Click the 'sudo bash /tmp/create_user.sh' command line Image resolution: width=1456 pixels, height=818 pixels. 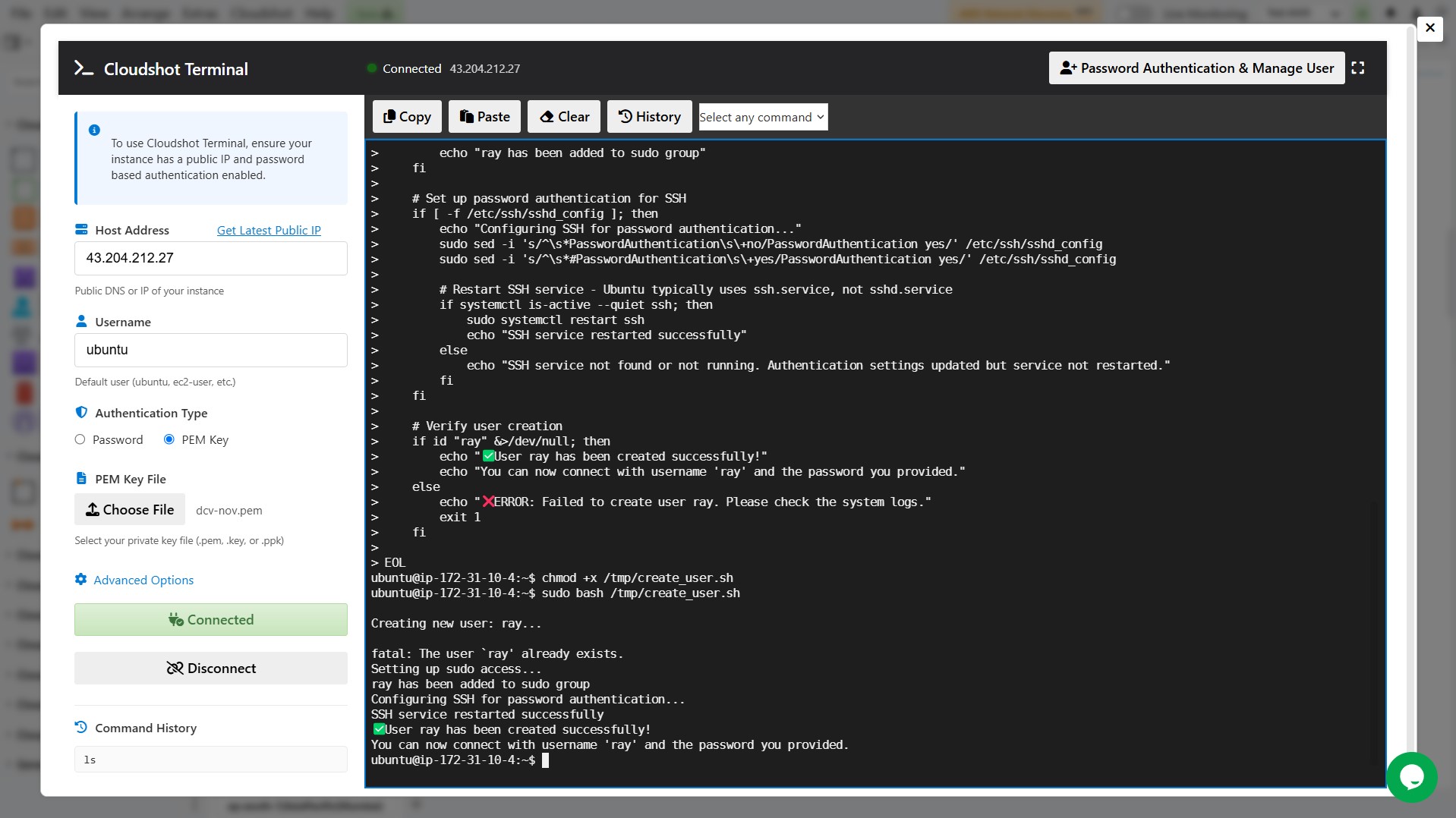[x=555, y=593]
